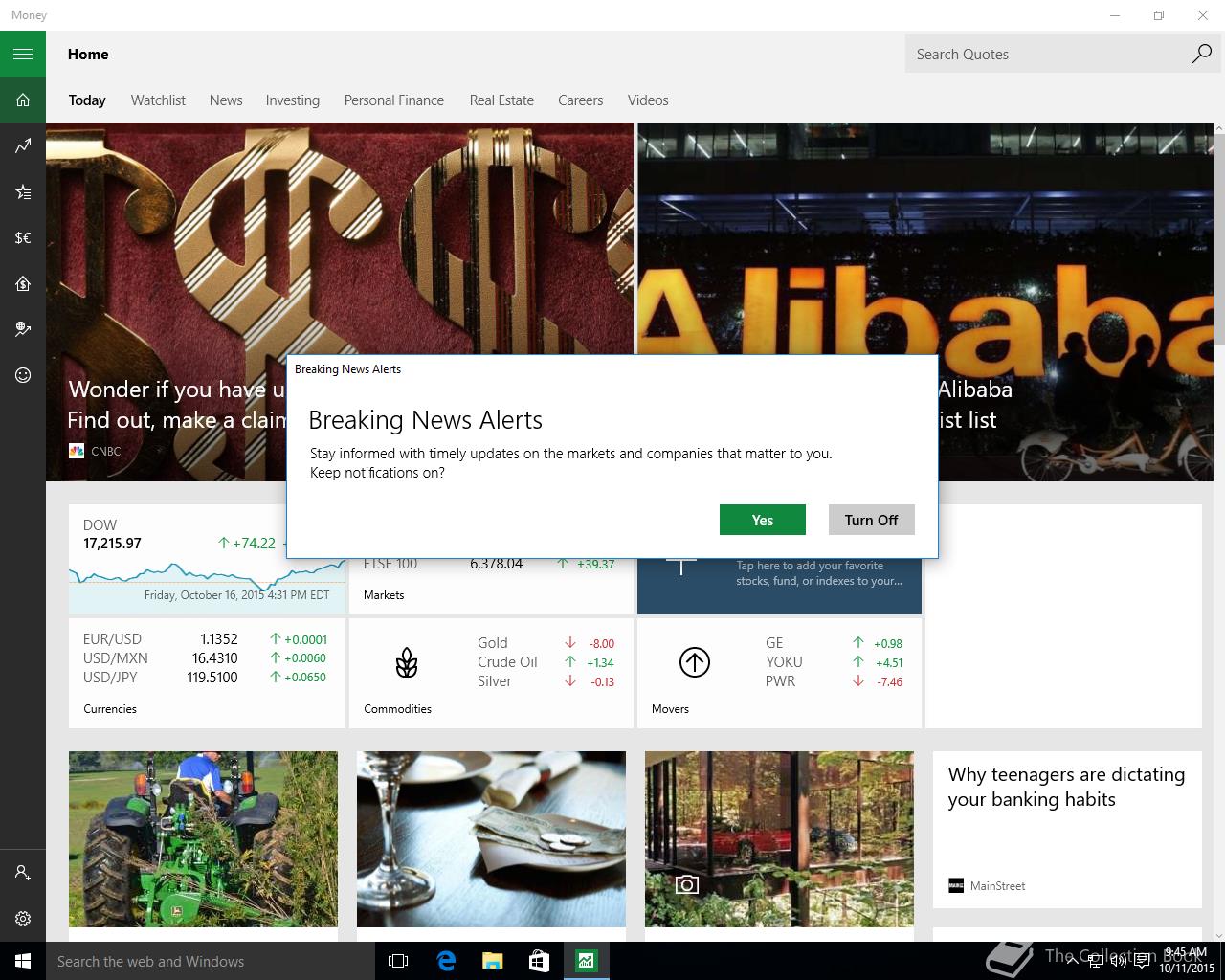Click the FTSE 100 market row
Screen dimensions: 1225x980
pos(489,564)
